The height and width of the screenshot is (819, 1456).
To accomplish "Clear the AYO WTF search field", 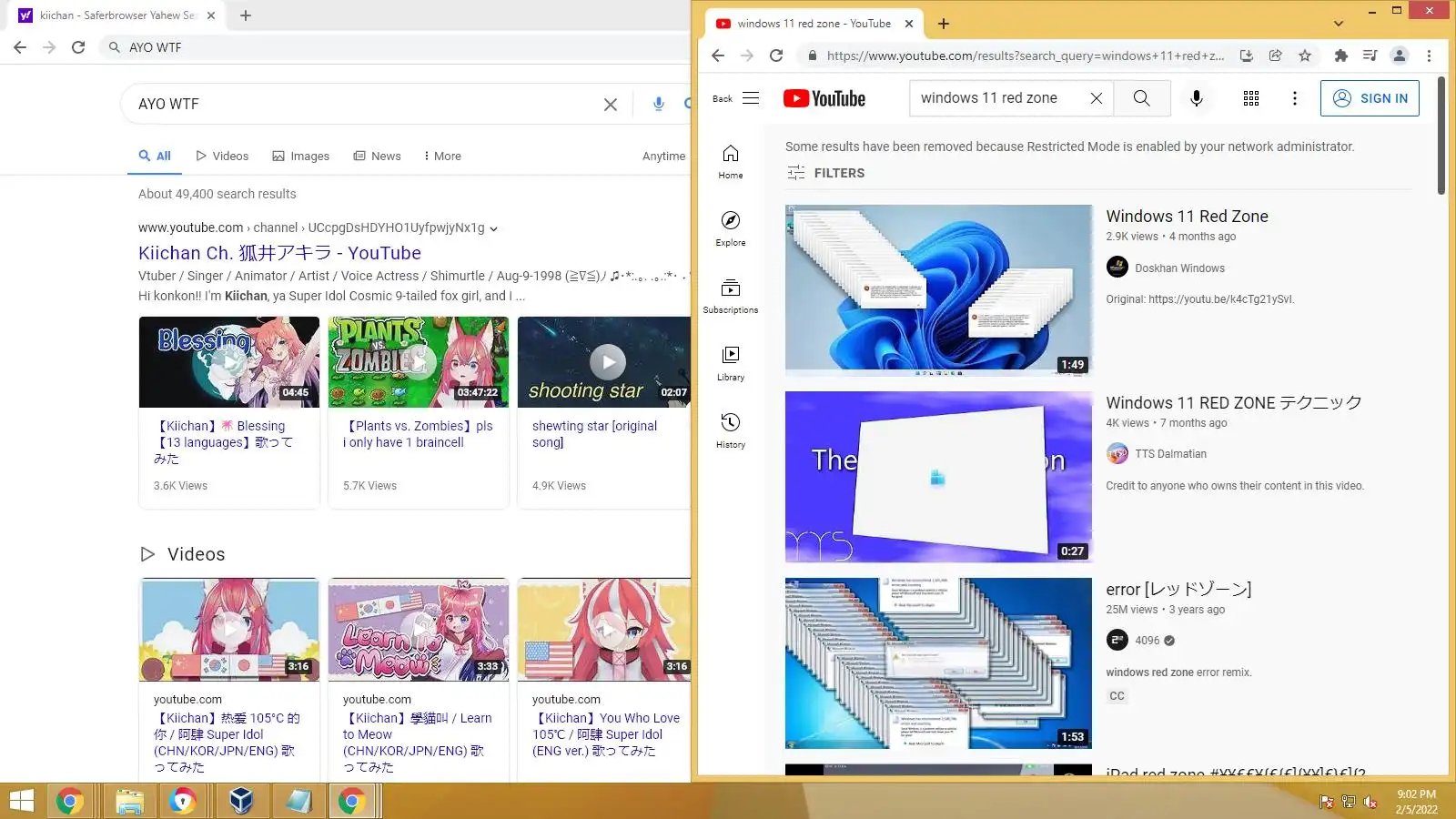I will coord(611,105).
